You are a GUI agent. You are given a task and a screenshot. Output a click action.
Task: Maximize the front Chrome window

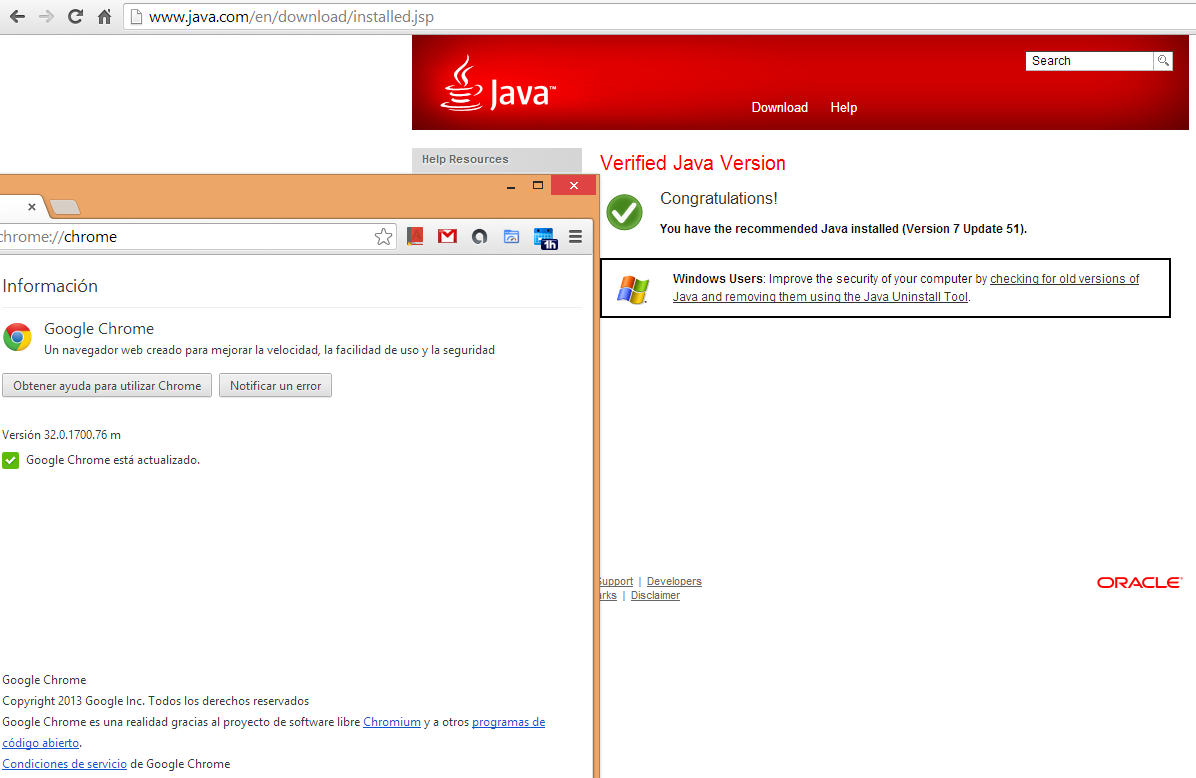pos(538,185)
